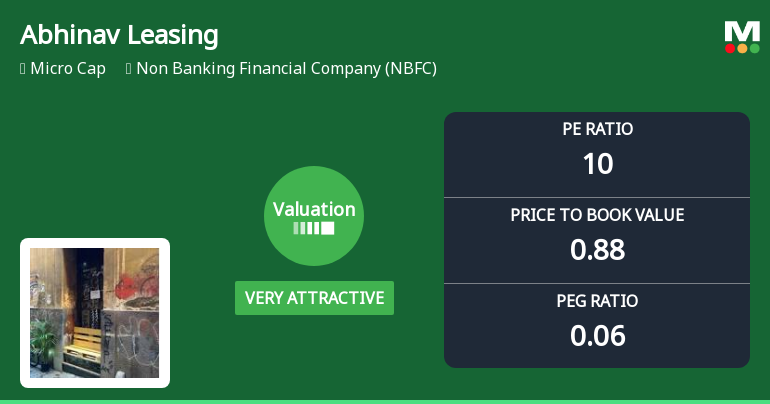The height and width of the screenshot is (404, 770).
Task: Click the PE ratio value 10
Action: [x=597, y=164]
